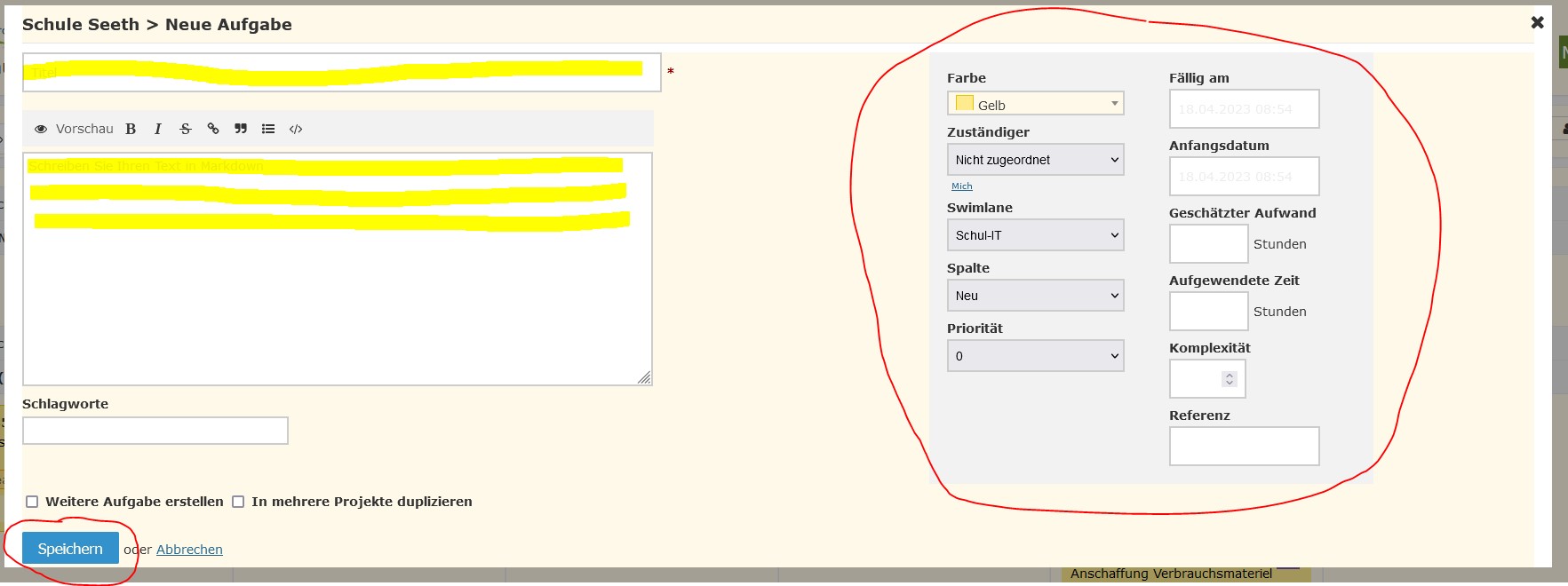
Task: Insert a link with the link icon
Action: point(213,129)
